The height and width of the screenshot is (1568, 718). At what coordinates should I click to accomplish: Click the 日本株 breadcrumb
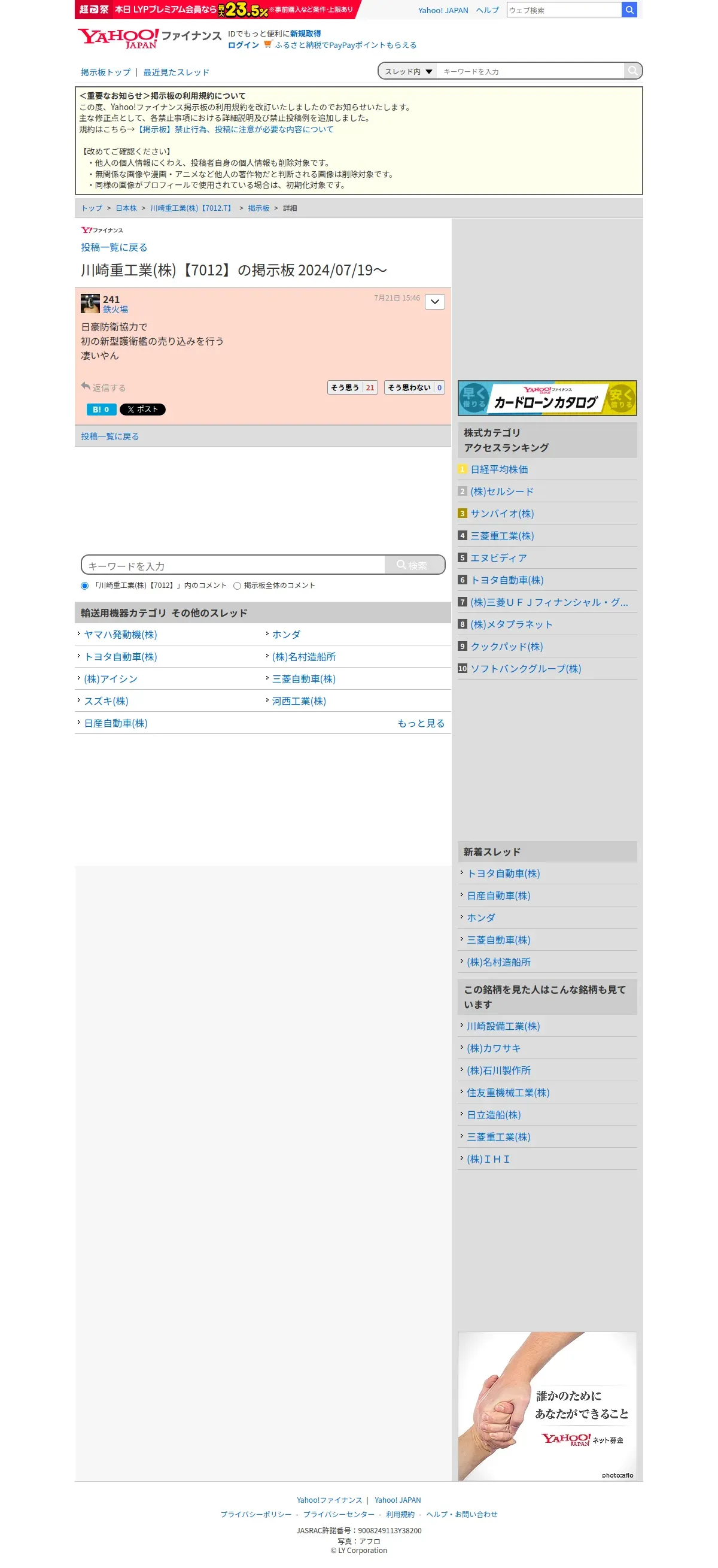coord(126,208)
